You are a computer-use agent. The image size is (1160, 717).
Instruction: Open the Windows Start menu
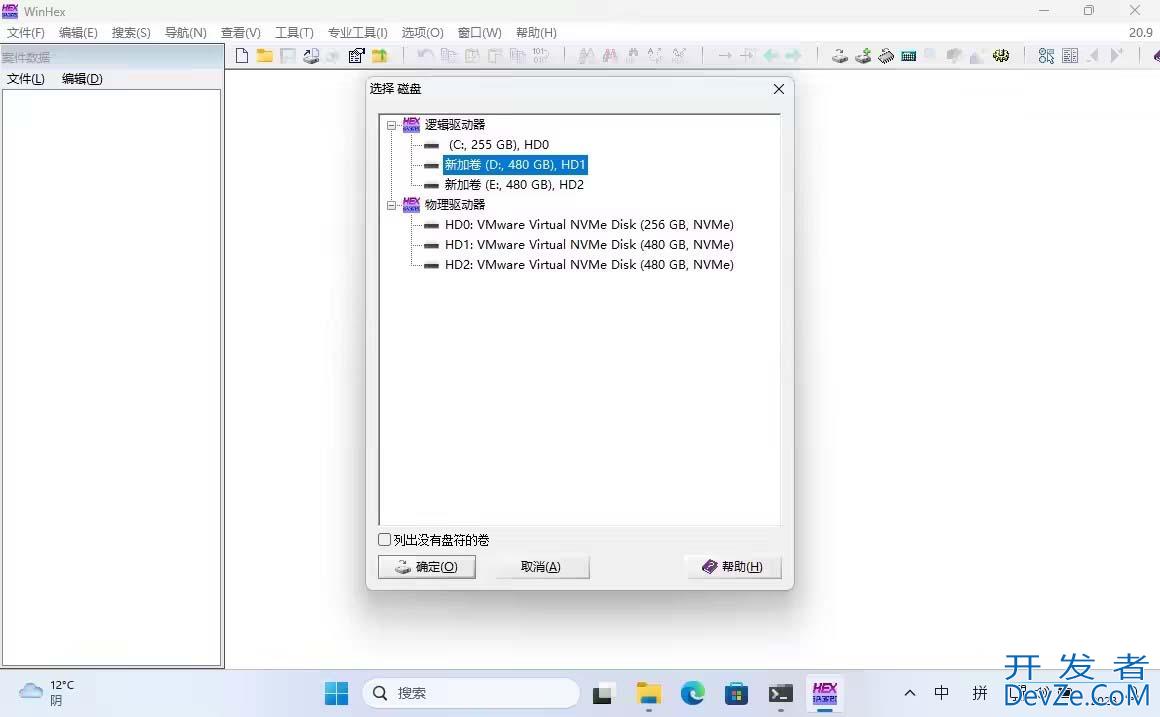click(x=337, y=693)
